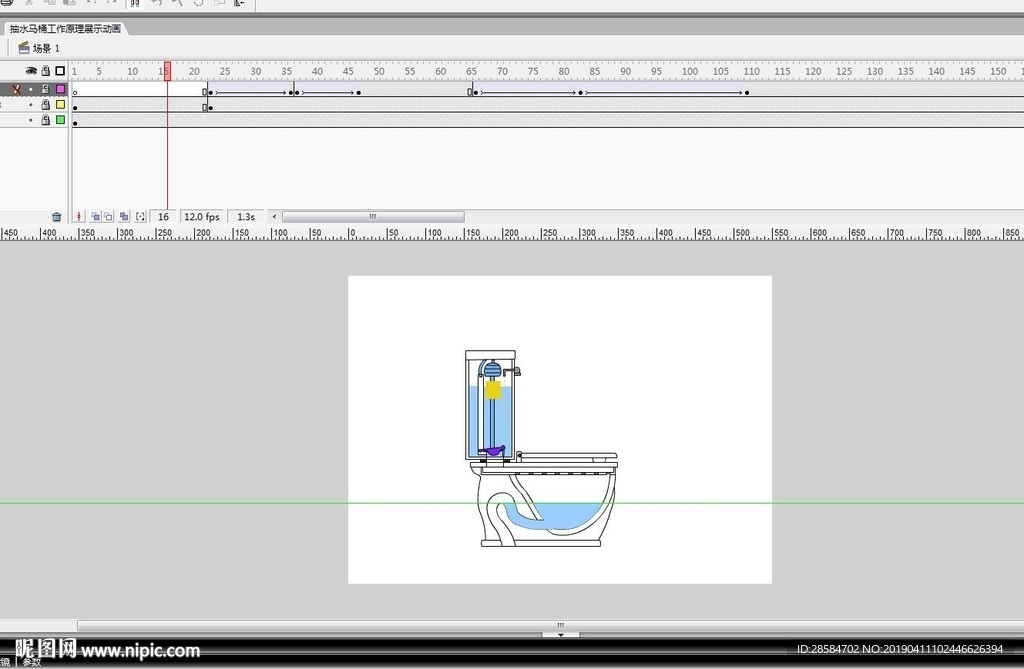Screen dimensions: 1024x669
Task: Open the 参数 tab at the bottom
Action: pyautogui.click(x=31, y=662)
